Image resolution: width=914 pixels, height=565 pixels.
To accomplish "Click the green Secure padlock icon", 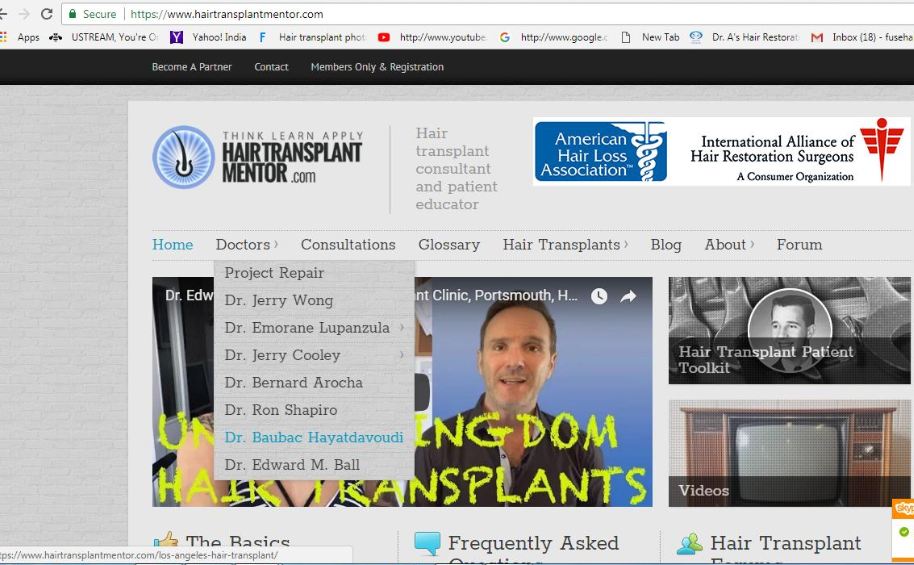I will tap(72, 13).
